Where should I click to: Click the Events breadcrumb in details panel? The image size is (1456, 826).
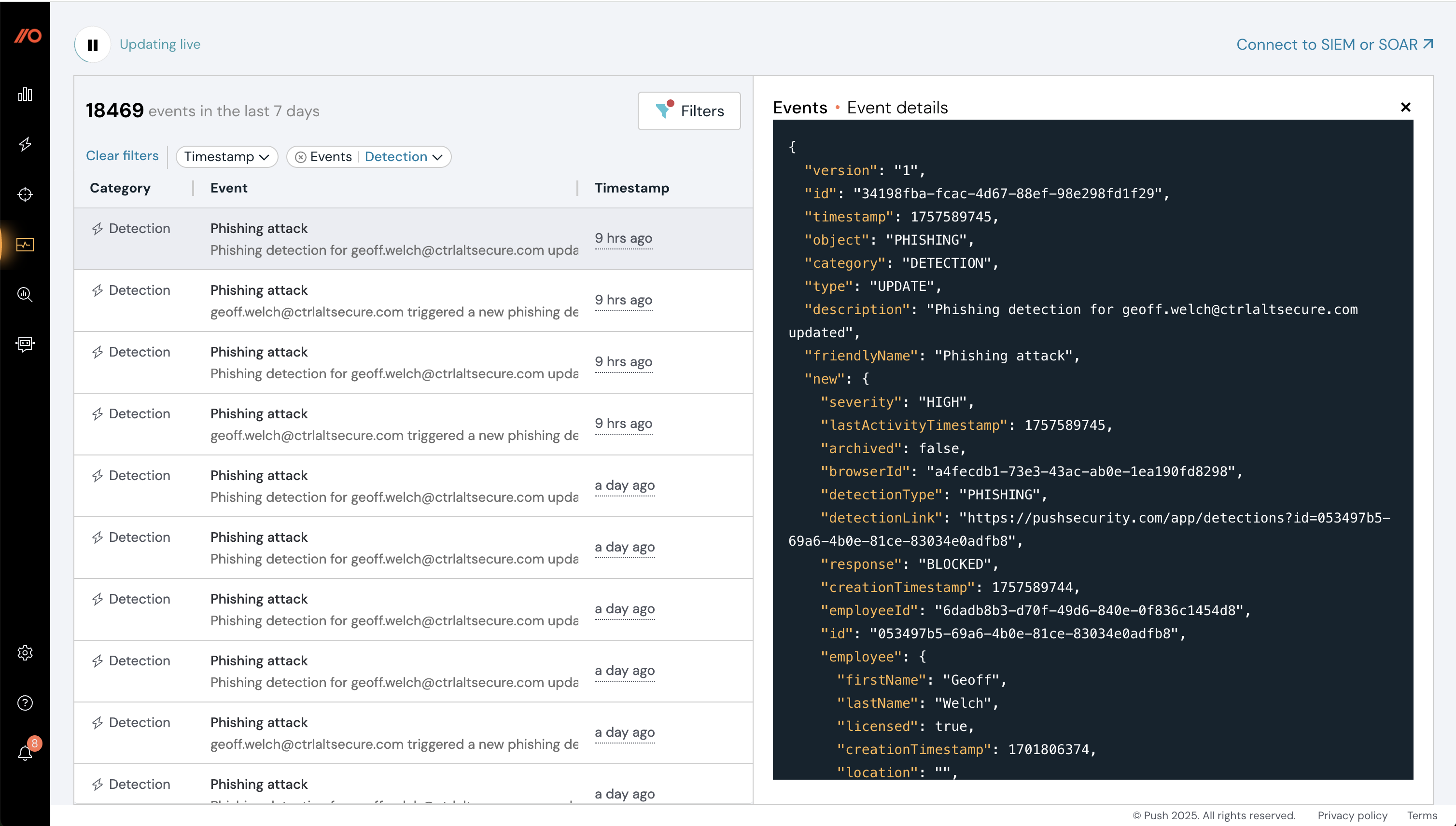(x=800, y=107)
